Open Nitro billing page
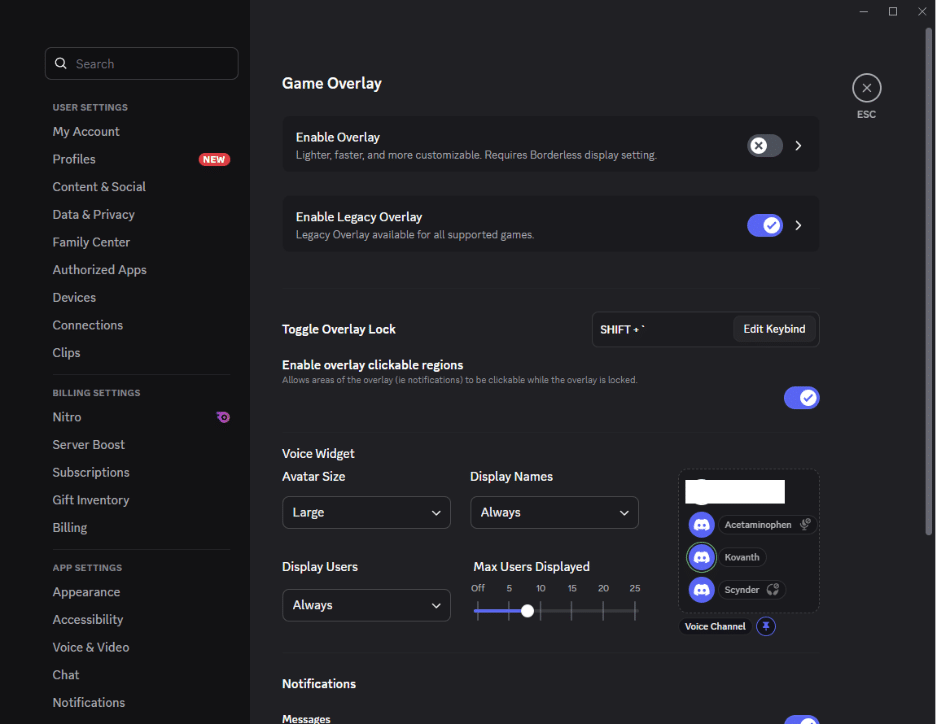 pos(67,417)
